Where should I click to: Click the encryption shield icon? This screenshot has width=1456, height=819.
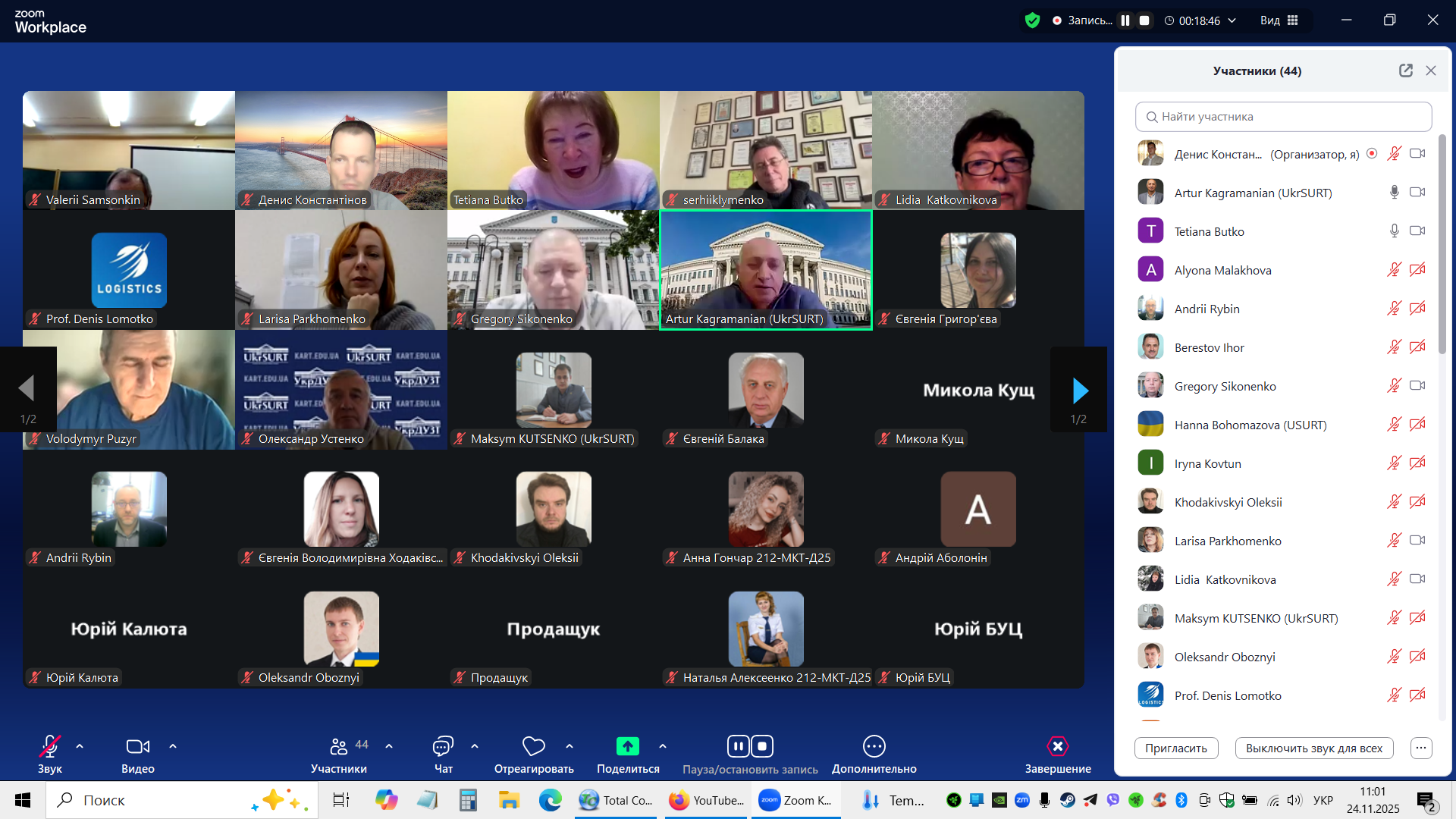point(1032,20)
